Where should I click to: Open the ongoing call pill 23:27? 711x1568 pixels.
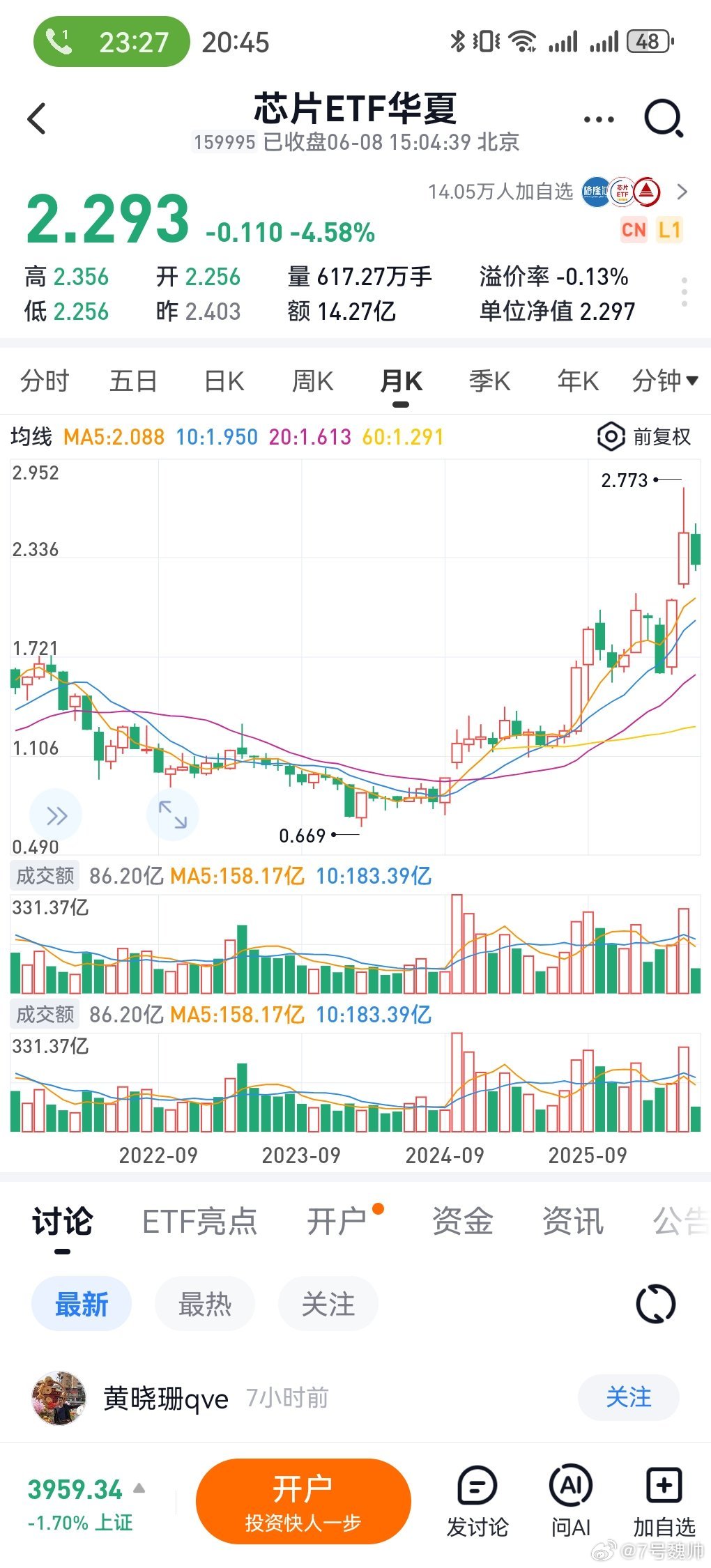tap(112, 42)
